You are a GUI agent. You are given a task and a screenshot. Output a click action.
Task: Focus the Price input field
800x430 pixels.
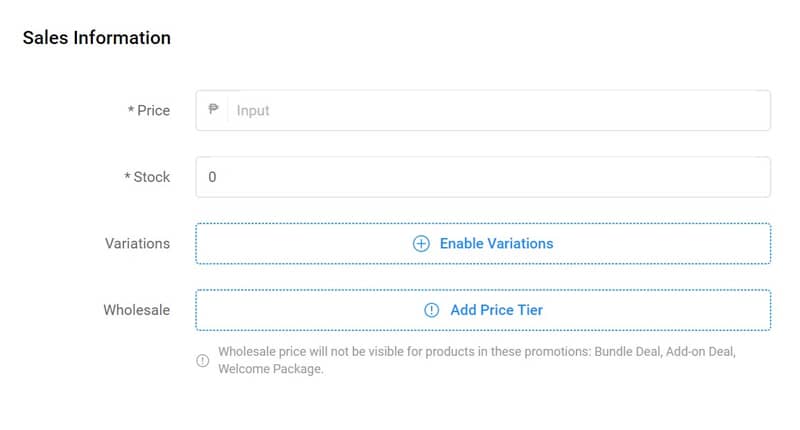point(500,110)
